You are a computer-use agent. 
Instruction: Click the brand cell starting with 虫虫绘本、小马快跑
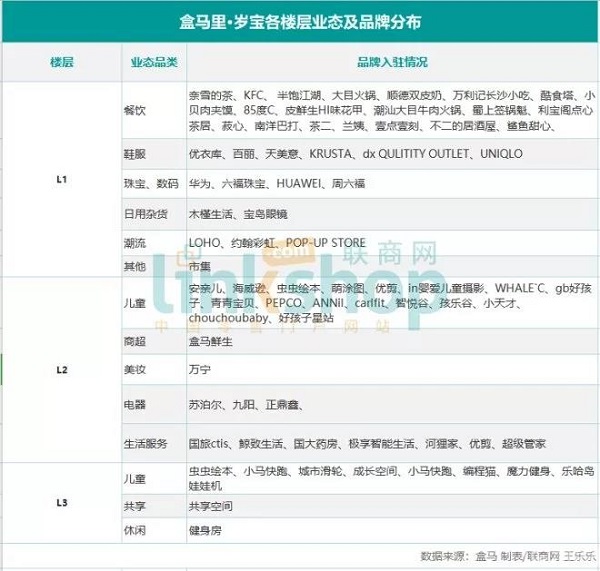392,478
